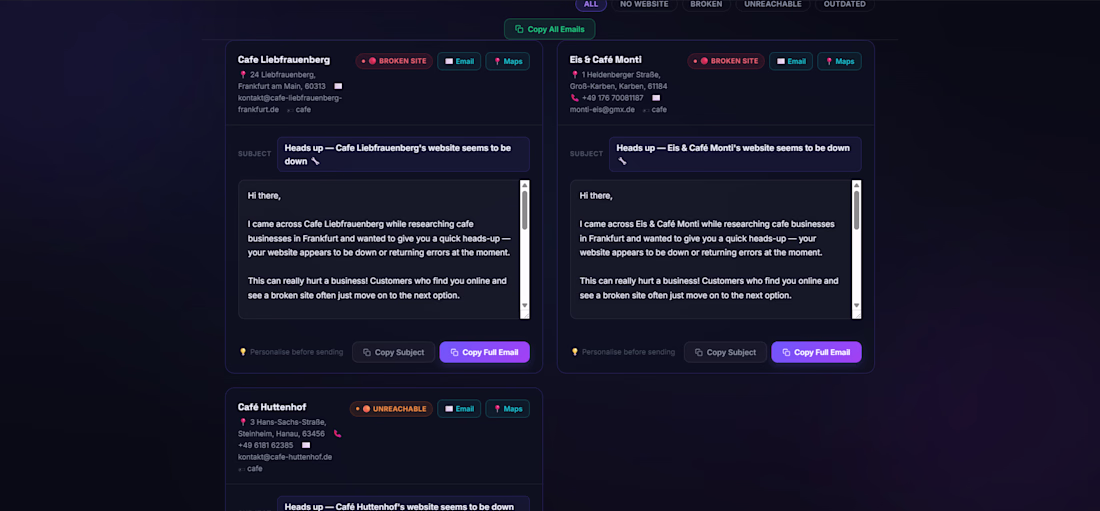Click the down arrow of Eis & Café Monti's email scrollbar
Screen dimensions: 1100x511
(x=856, y=306)
